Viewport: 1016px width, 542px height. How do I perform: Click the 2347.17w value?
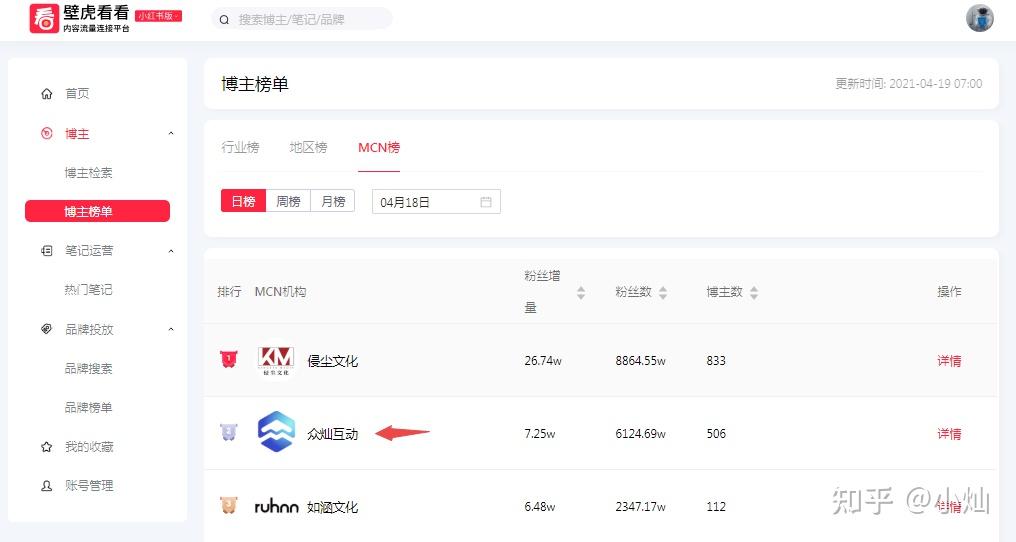click(640, 507)
